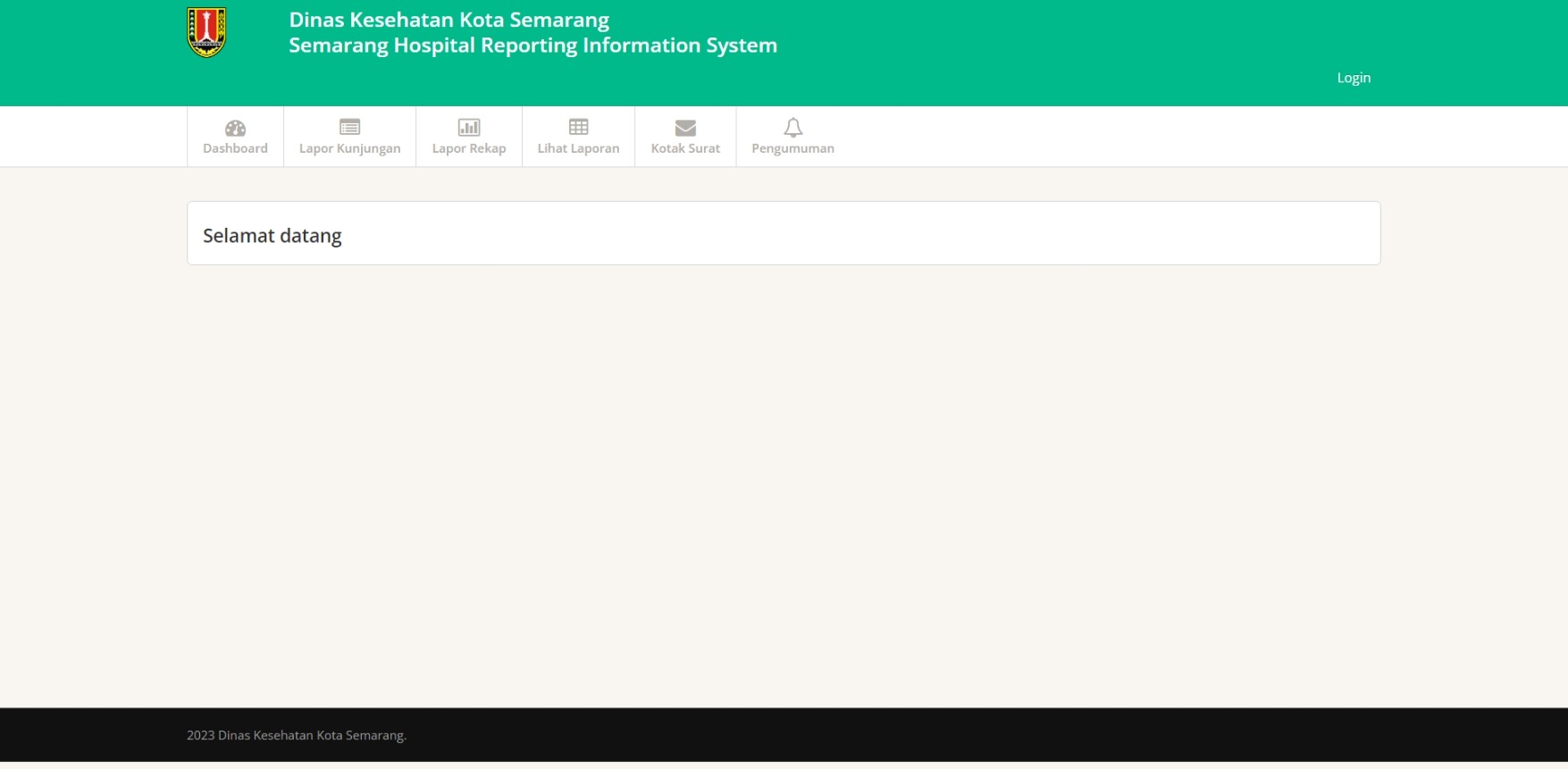Click the Kotak Surat envelope icon
This screenshot has width=1568, height=769.
685,128
